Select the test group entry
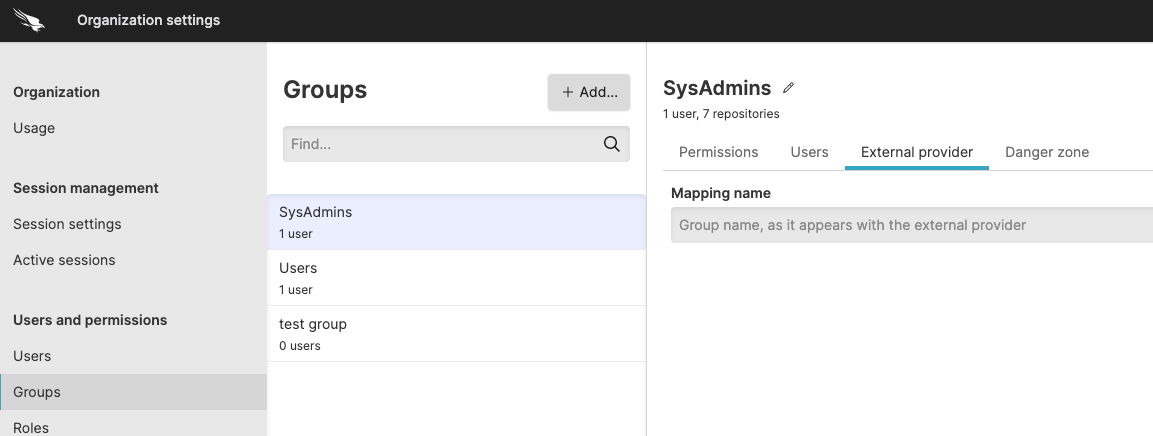 click(456, 334)
